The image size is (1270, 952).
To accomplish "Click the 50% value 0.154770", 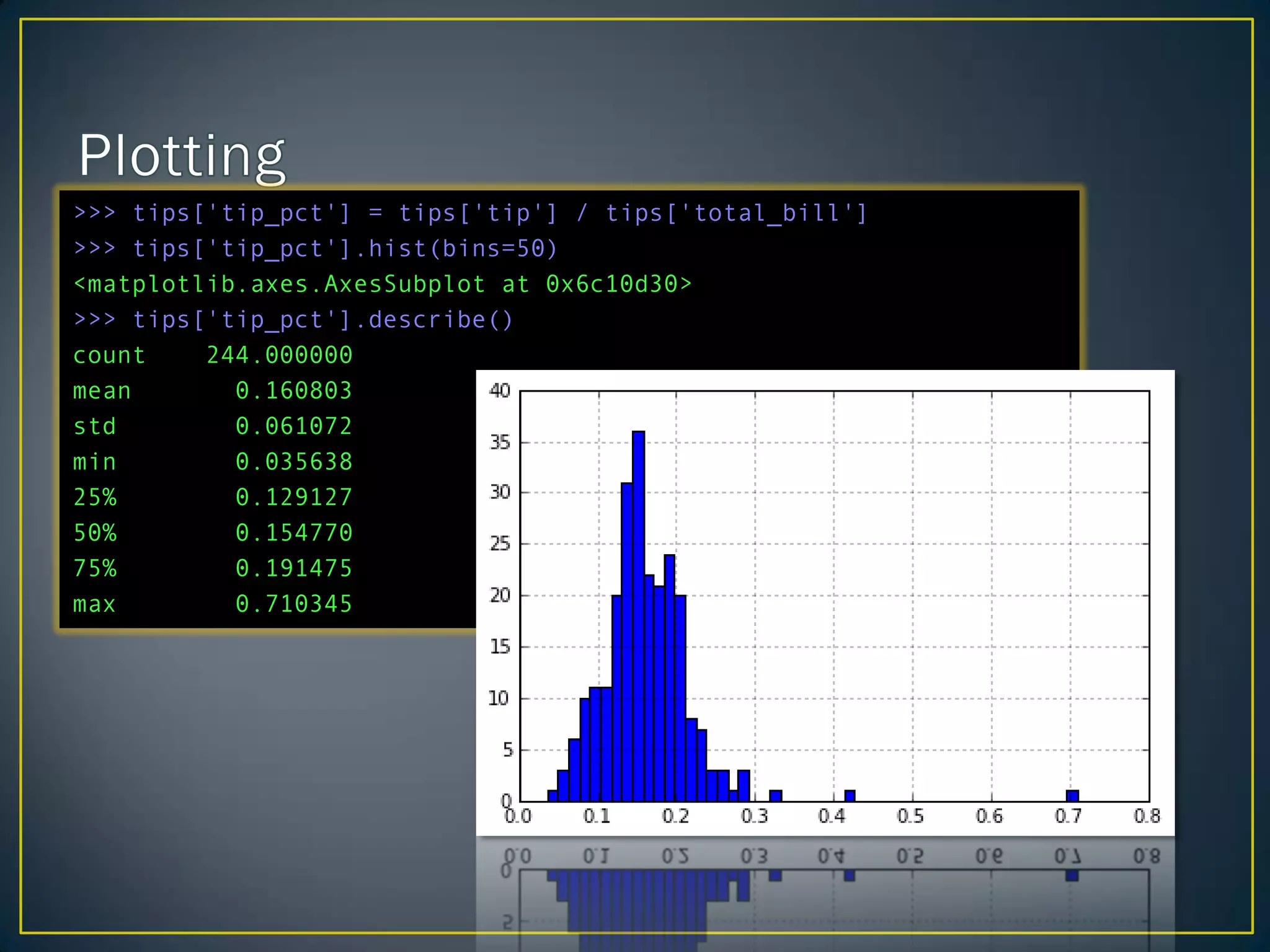I will [294, 532].
